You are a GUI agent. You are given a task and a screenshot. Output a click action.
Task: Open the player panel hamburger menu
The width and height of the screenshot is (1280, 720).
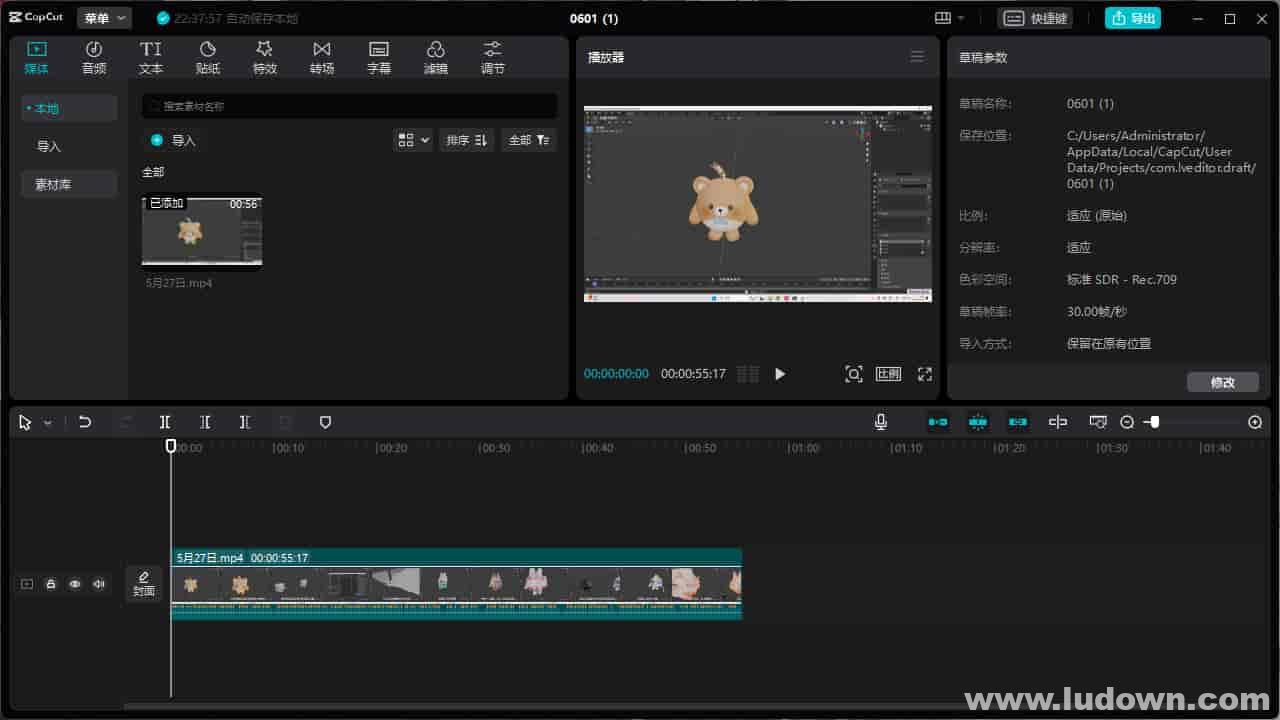(917, 57)
